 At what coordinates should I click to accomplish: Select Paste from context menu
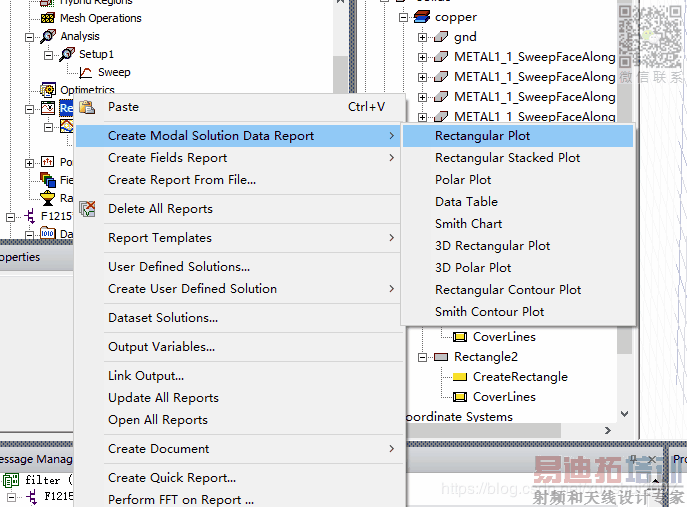[239, 107]
